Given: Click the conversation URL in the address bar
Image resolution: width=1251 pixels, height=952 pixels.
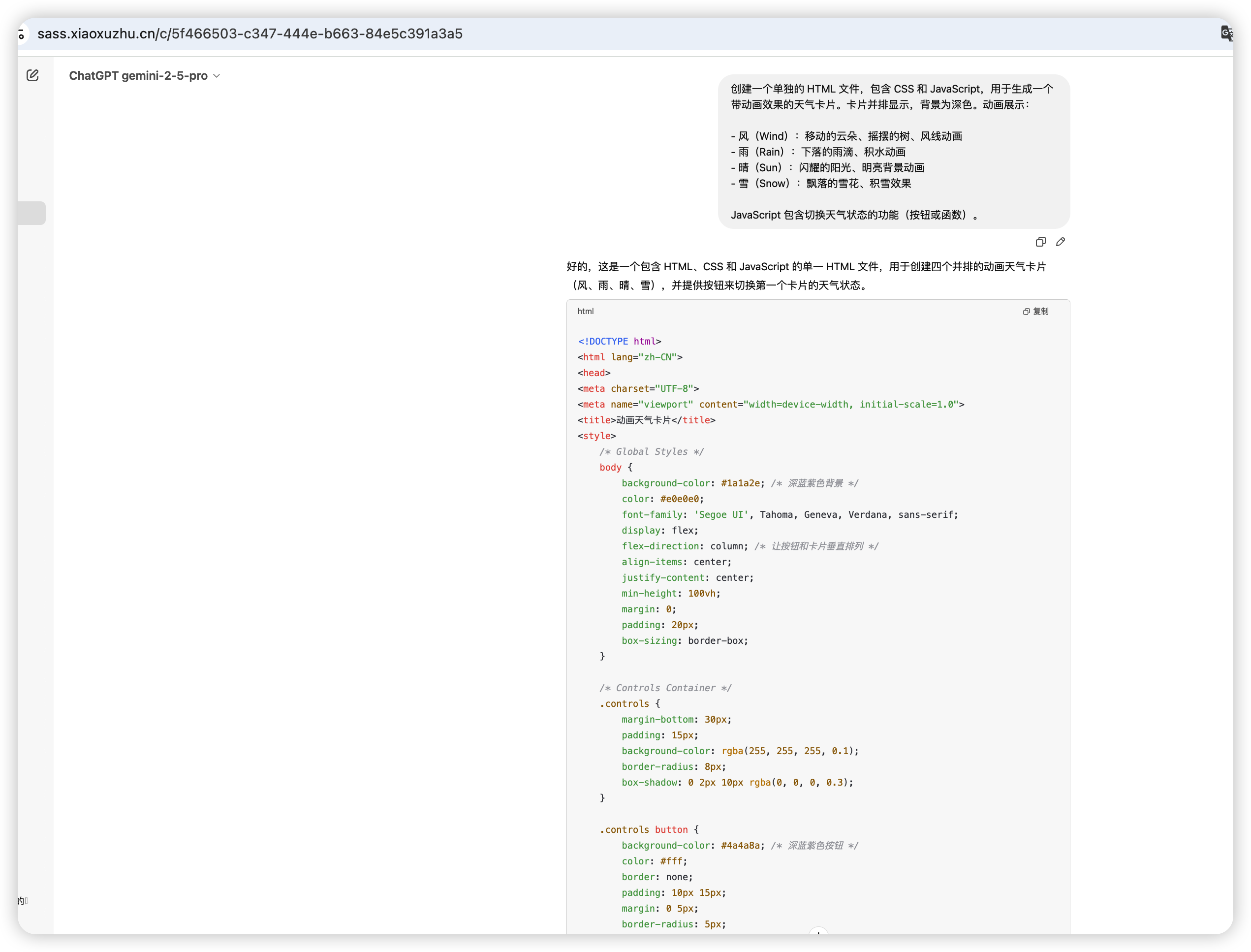Looking at the screenshot, I should click(x=250, y=34).
